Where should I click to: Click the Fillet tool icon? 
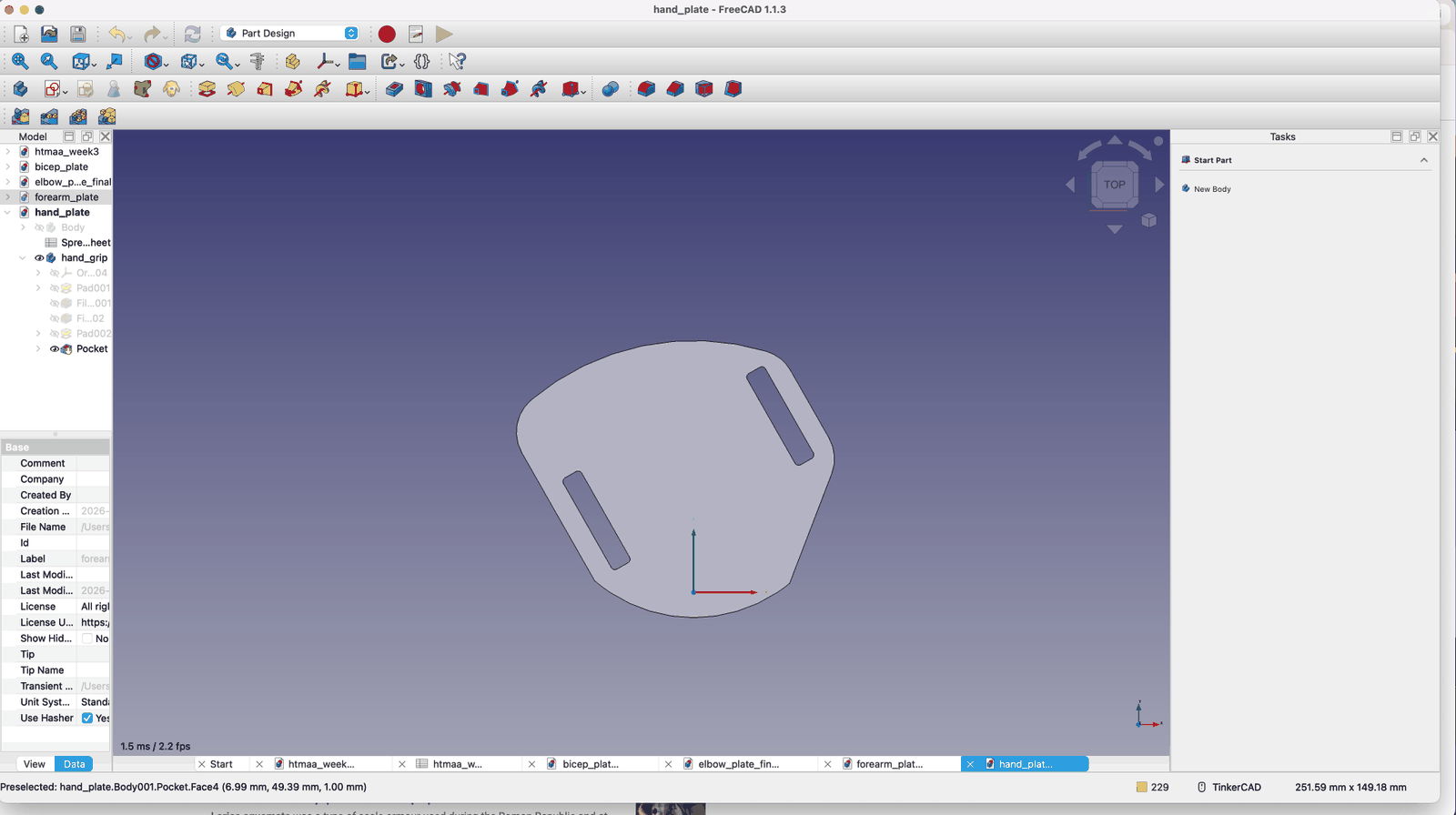click(646, 89)
